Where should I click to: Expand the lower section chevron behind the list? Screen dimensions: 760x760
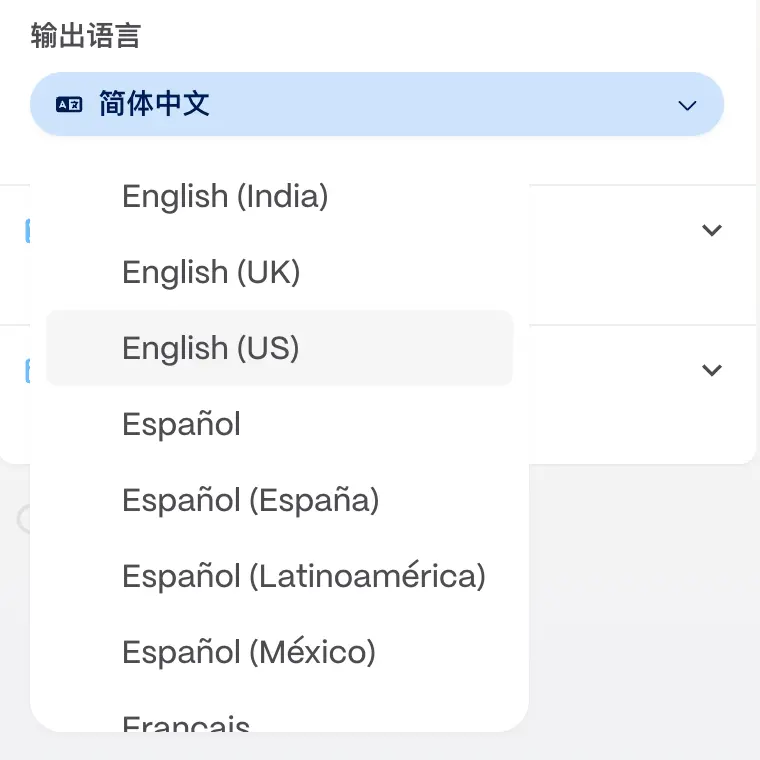712,370
